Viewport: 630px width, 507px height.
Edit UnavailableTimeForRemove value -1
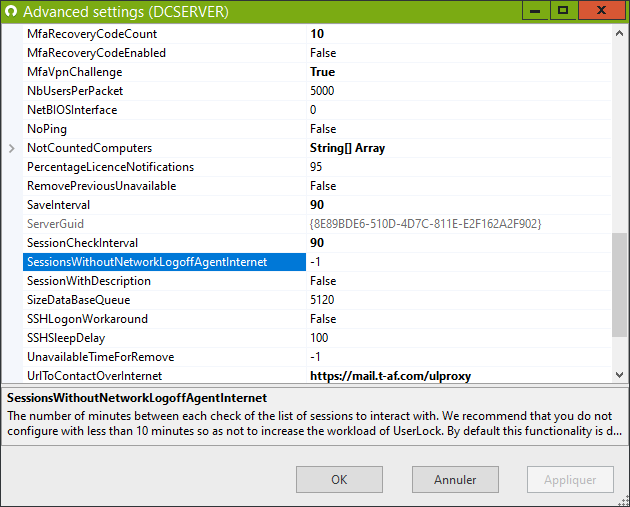tap(459, 357)
